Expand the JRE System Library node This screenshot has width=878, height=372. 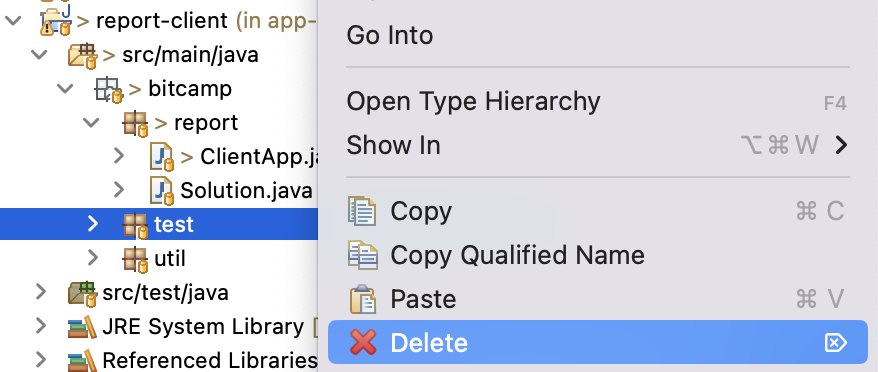[x=40, y=326]
